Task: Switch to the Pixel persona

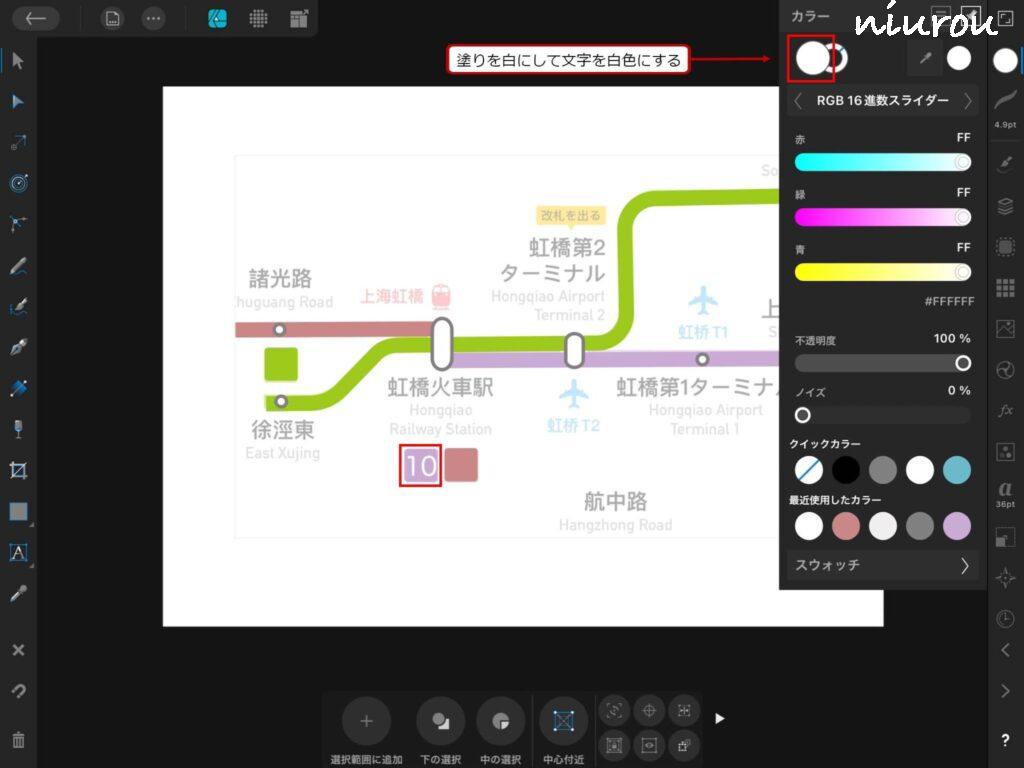Action: coord(258,19)
